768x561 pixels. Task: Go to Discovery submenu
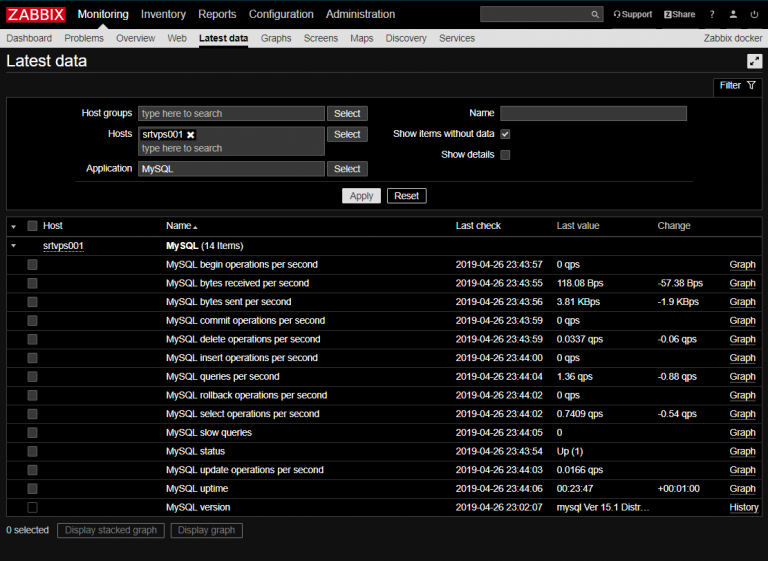click(406, 38)
